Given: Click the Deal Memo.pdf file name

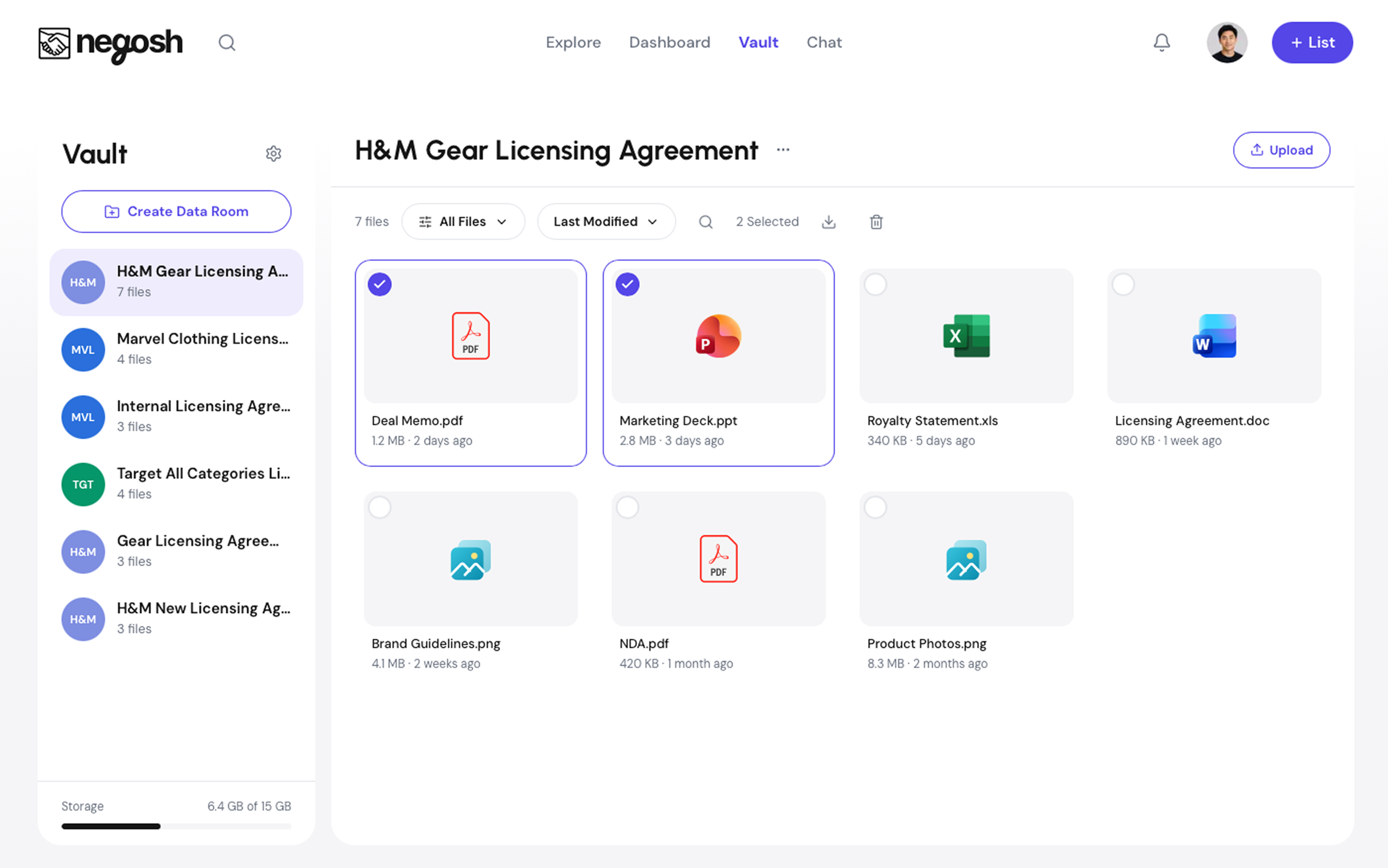Looking at the screenshot, I should click(417, 421).
